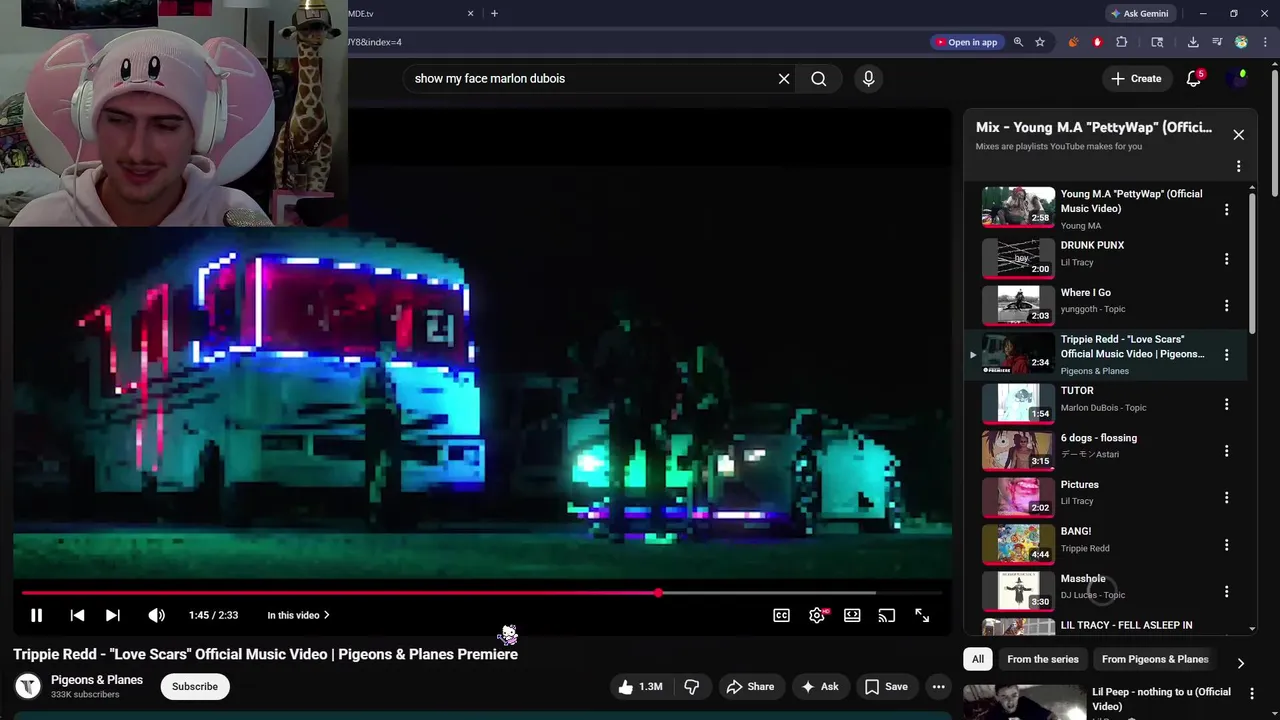Clear the search box text
The height and width of the screenshot is (720, 1280).
784,78
